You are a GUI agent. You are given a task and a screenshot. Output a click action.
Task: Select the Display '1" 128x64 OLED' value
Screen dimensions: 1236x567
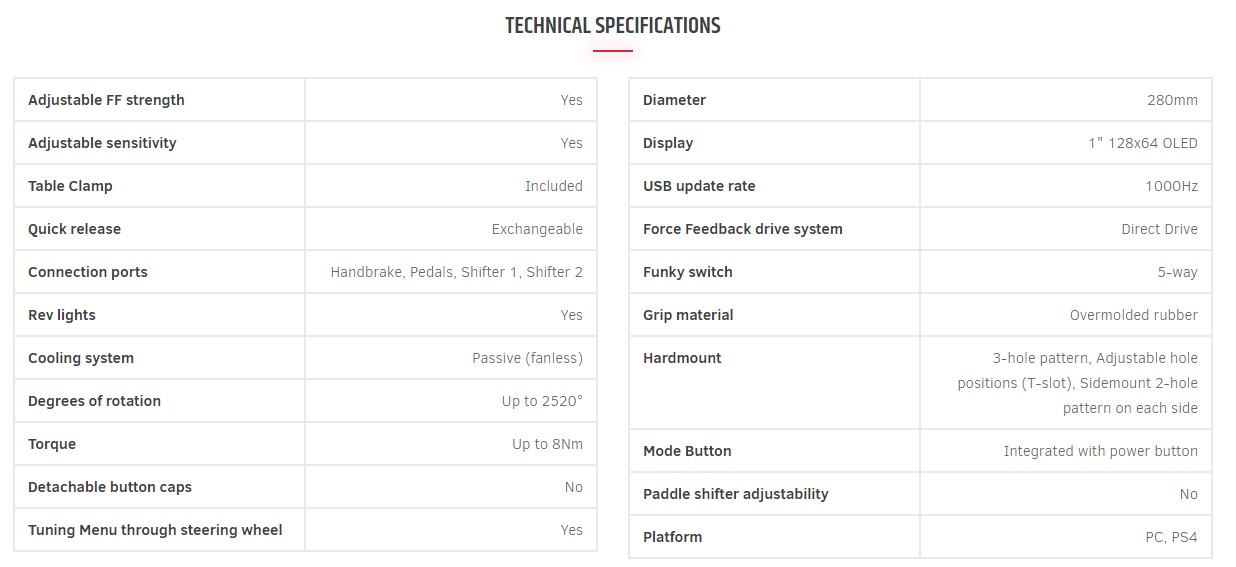1143,143
